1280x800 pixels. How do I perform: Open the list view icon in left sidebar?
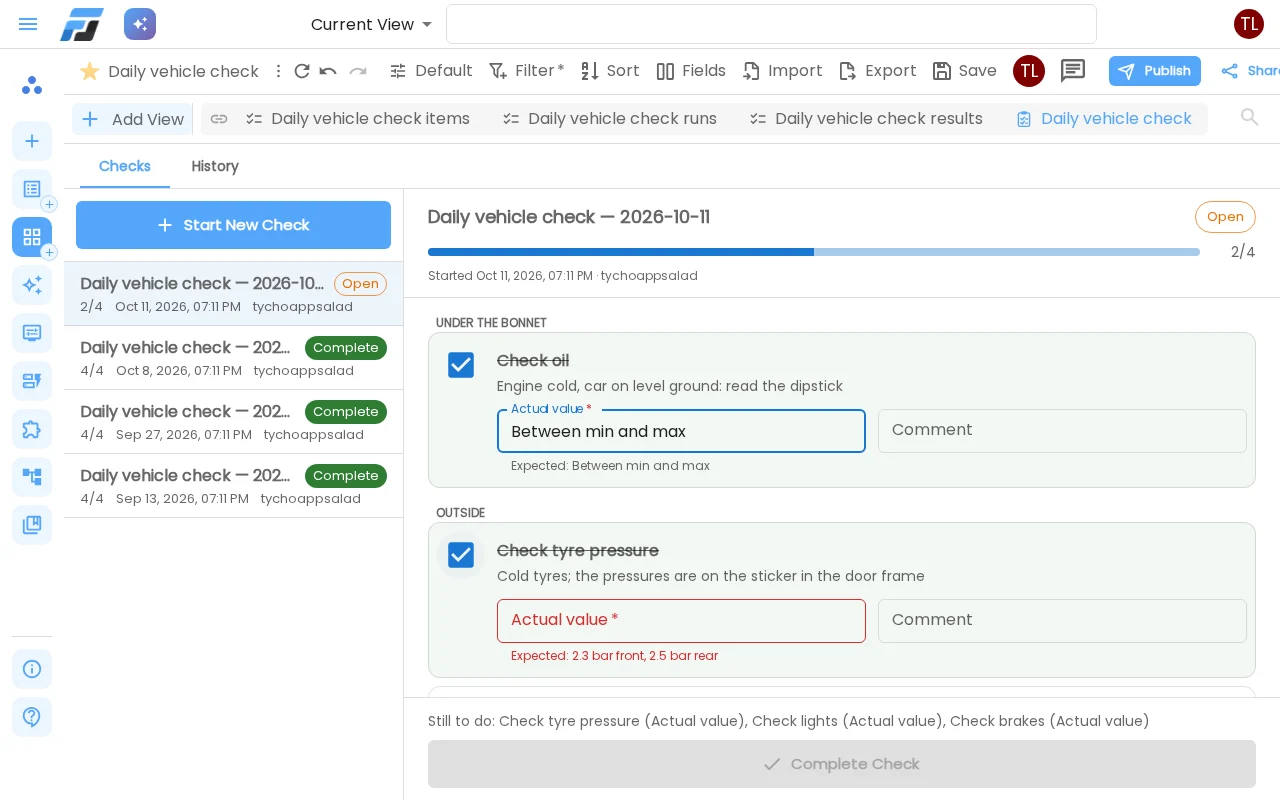pyautogui.click(x=32, y=189)
